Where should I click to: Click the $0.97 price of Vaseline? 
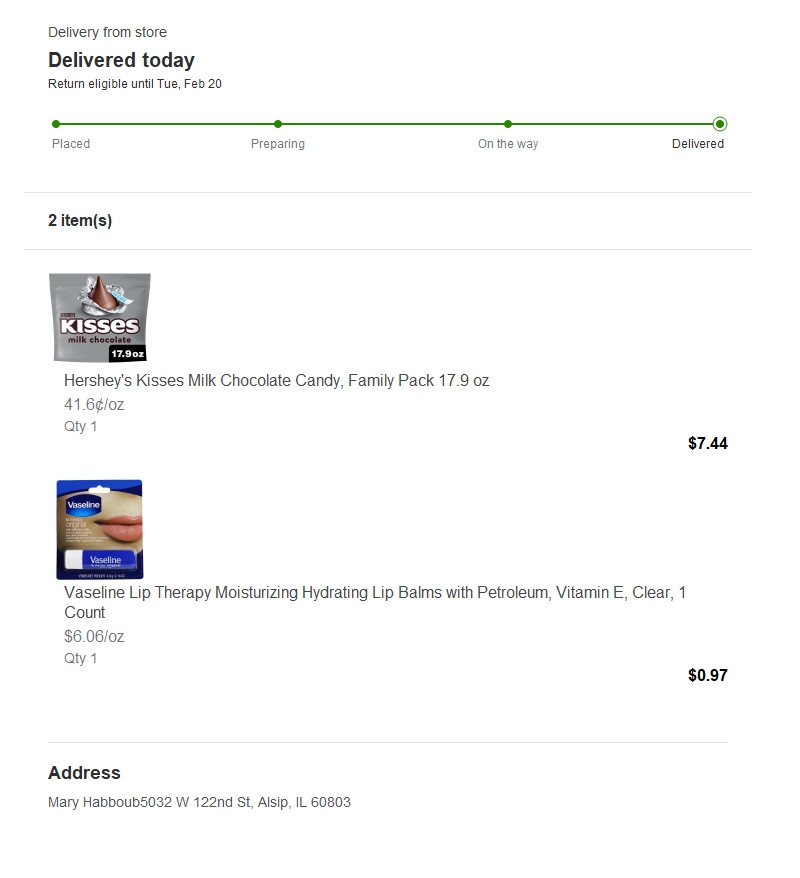tap(708, 675)
